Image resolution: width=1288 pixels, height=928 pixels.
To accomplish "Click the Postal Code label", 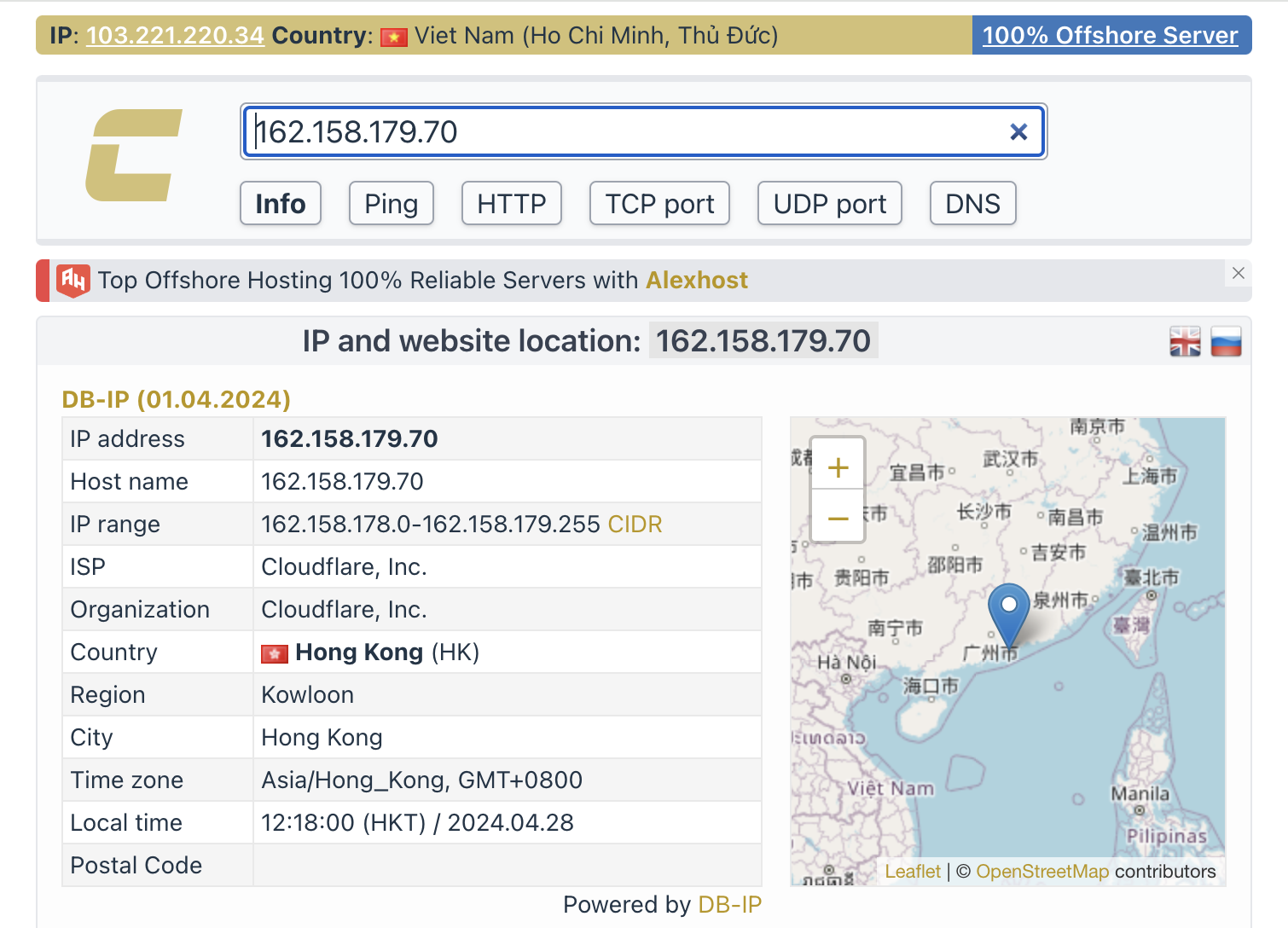I will (136, 865).
